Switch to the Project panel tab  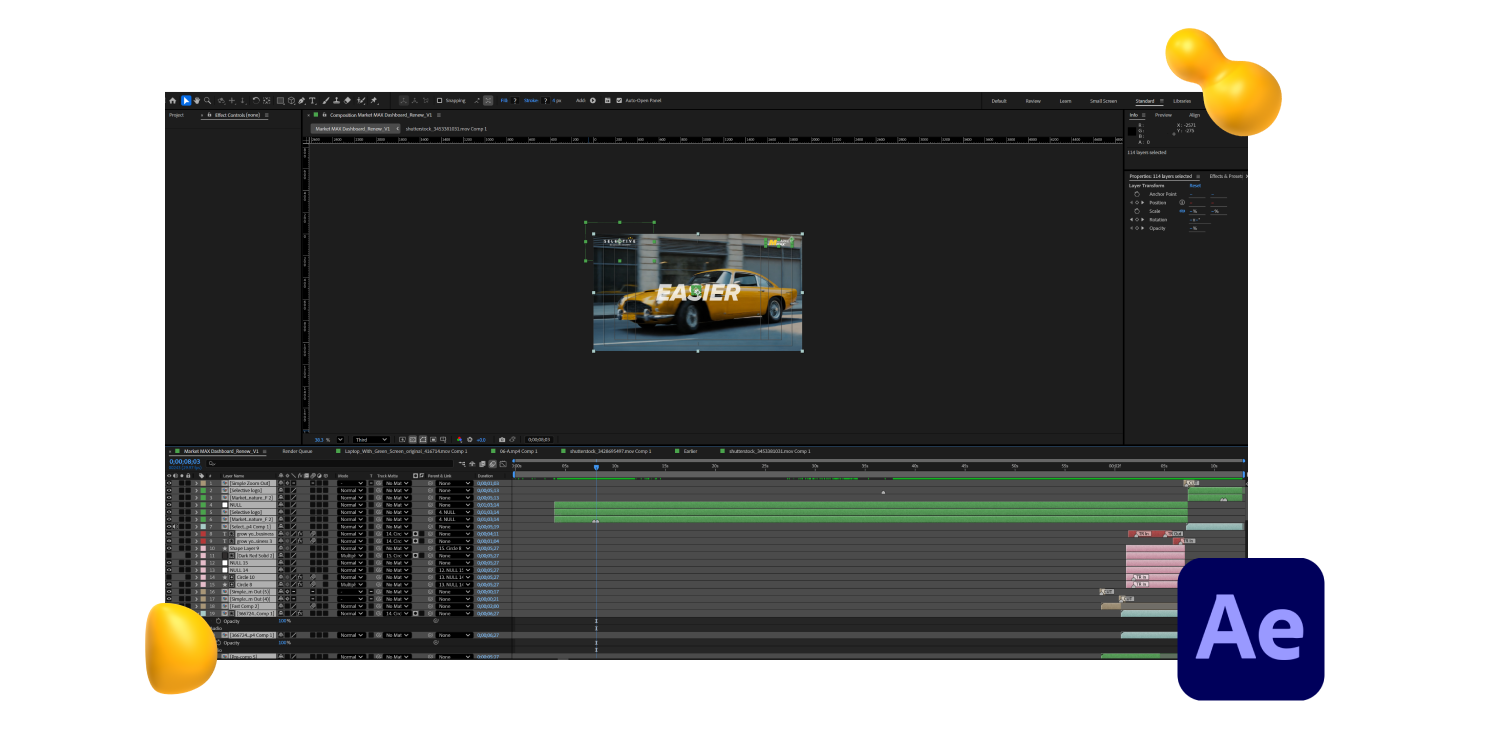[x=176, y=115]
